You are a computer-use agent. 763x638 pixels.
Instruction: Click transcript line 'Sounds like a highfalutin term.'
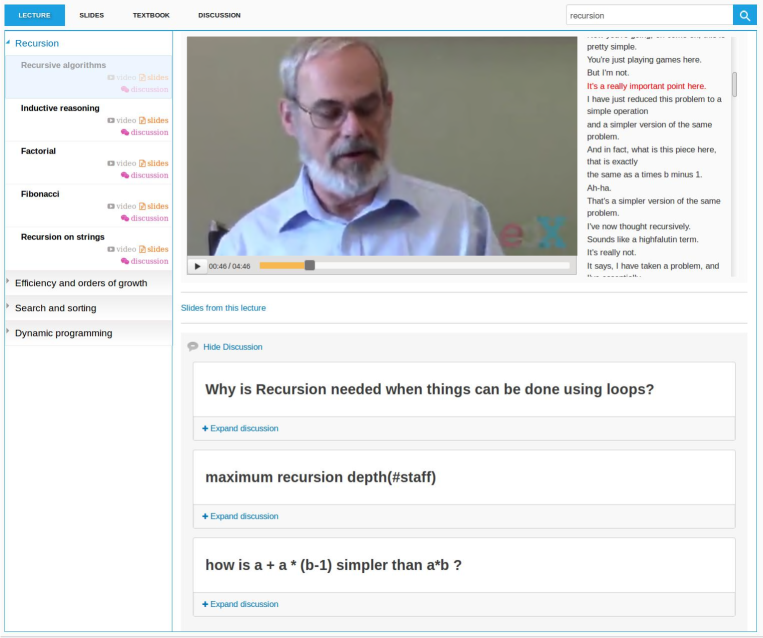[642, 239]
